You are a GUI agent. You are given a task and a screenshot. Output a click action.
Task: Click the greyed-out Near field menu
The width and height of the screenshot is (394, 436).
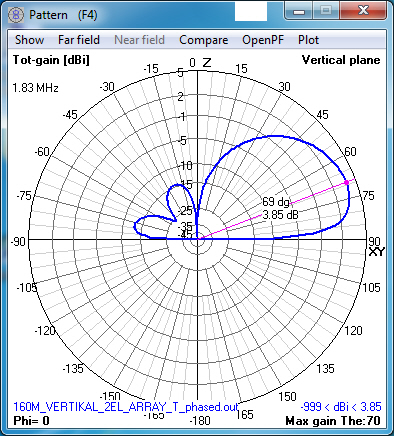pyautogui.click(x=139, y=40)
